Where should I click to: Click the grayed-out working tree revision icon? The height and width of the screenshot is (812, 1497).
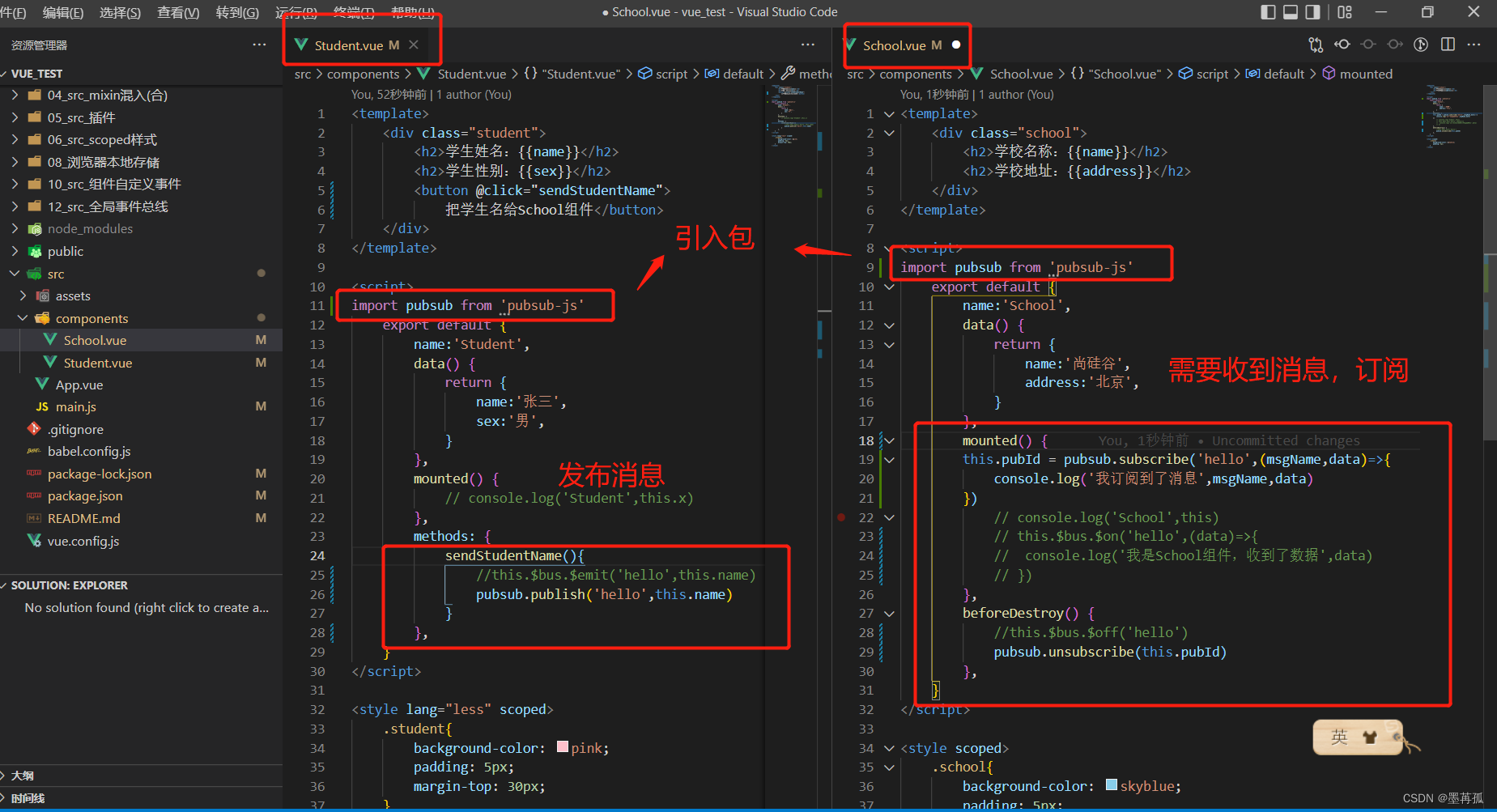click(1368, 45)
